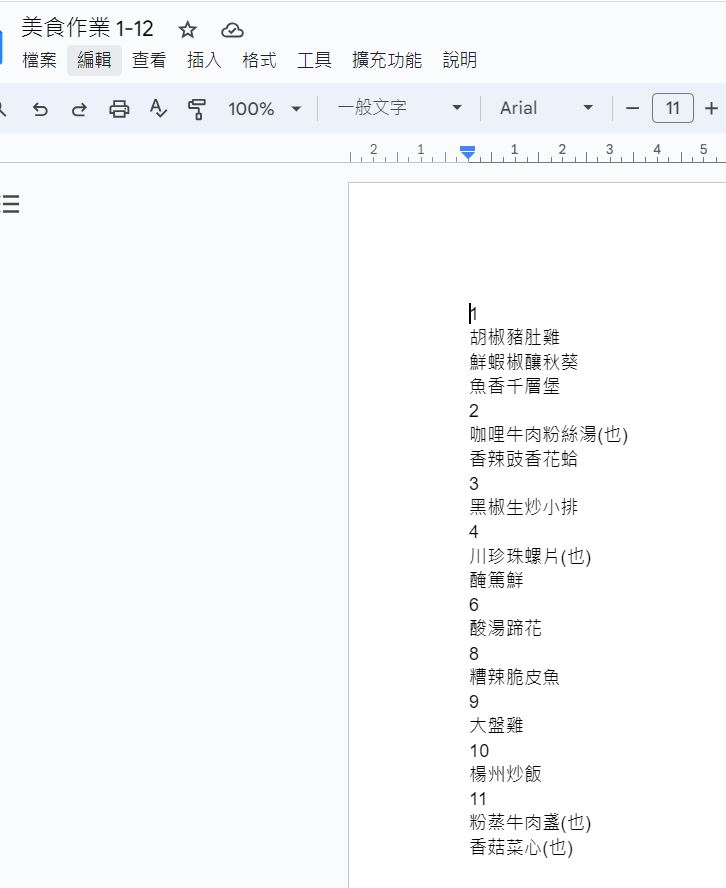The image size is (726, 888).
Task: Open the 格式 menu
Action: [259, 60]
